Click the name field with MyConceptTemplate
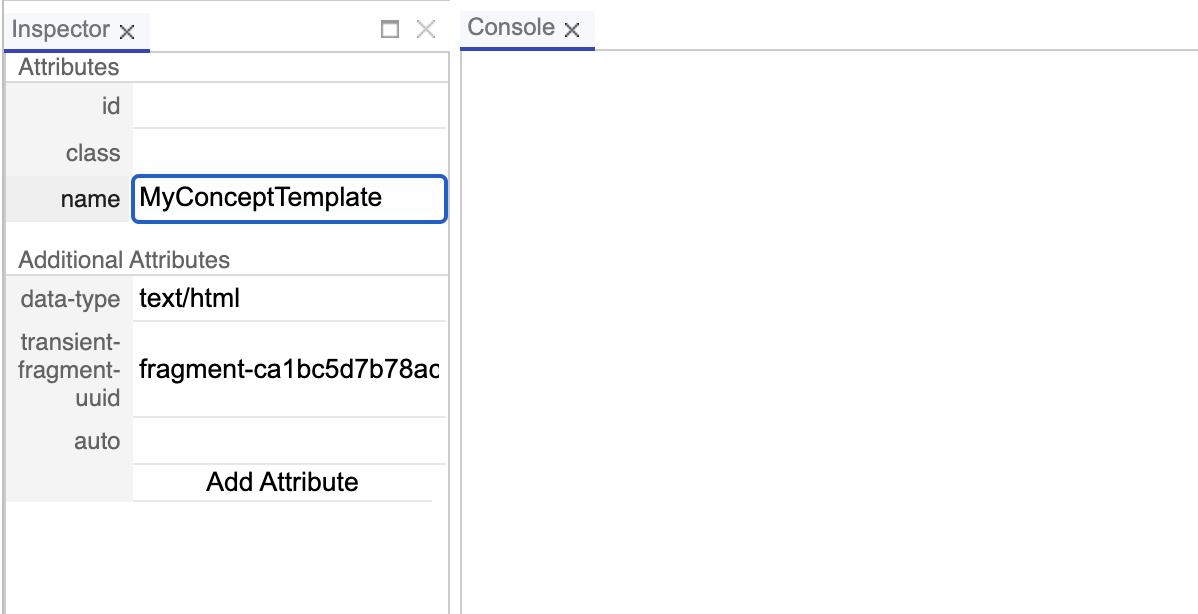The width and height of the screenshot is (1198, 614). tap(289, 198)
